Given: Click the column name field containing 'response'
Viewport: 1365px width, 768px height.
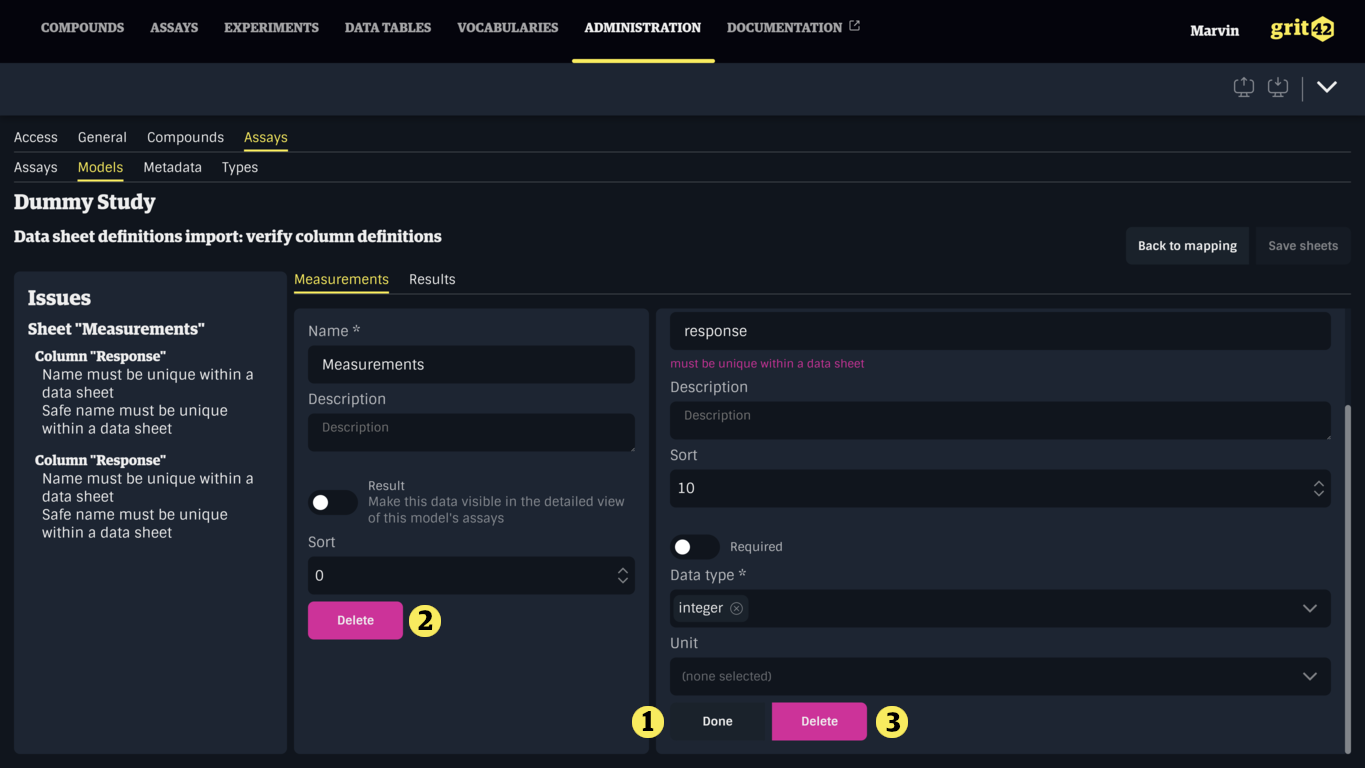Looking at the screenshot, I should pyautogui.click(x=1000, y=331).
